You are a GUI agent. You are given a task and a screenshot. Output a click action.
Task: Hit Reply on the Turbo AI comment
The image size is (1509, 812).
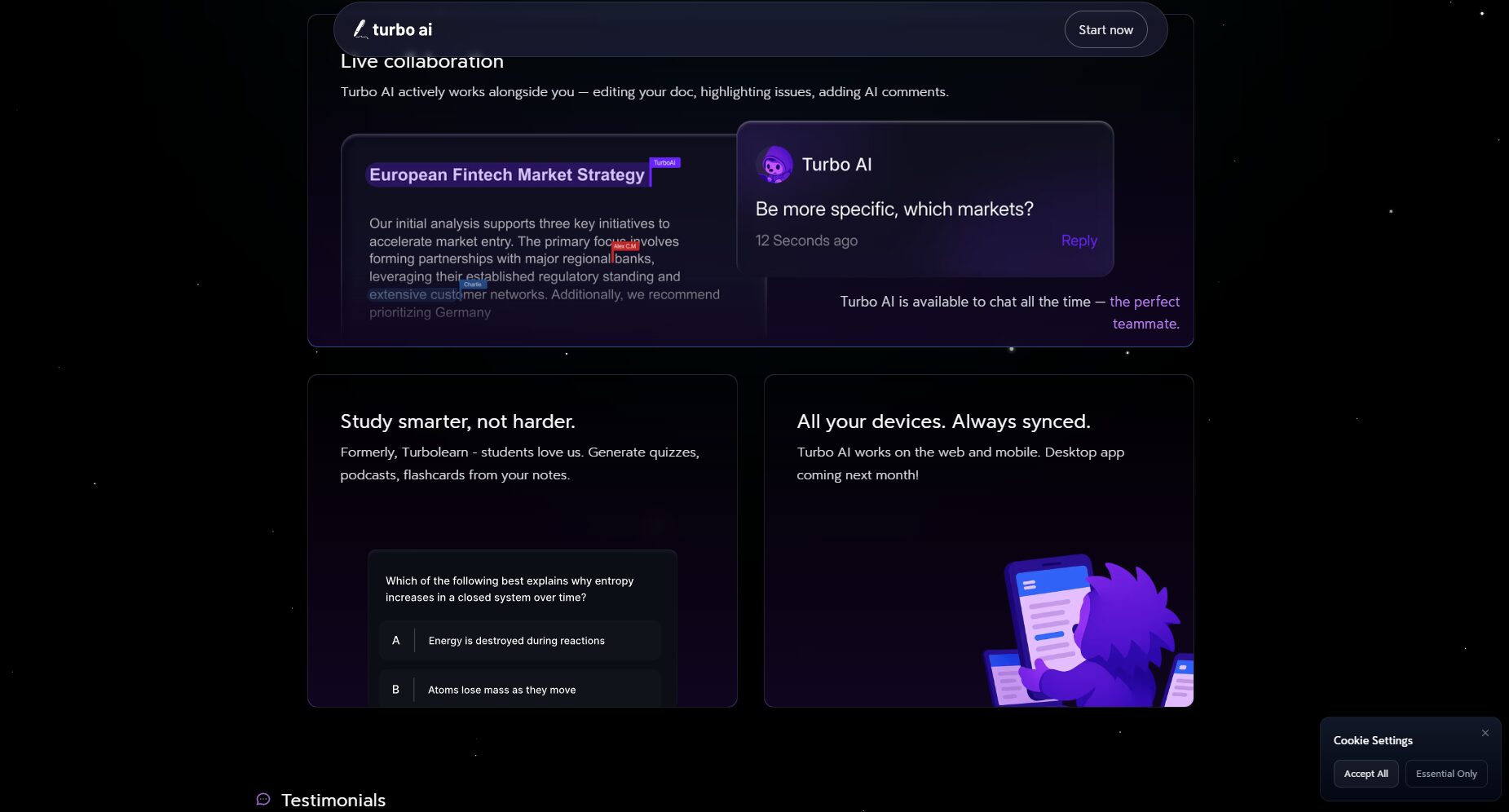coord(1079,241)
